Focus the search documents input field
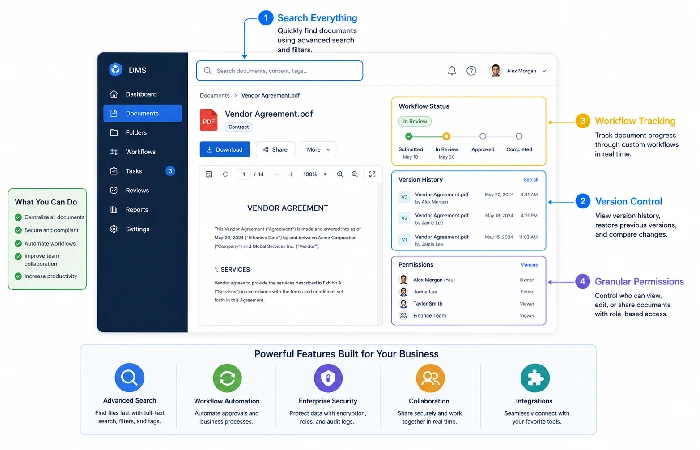 [x=279, y=71]
